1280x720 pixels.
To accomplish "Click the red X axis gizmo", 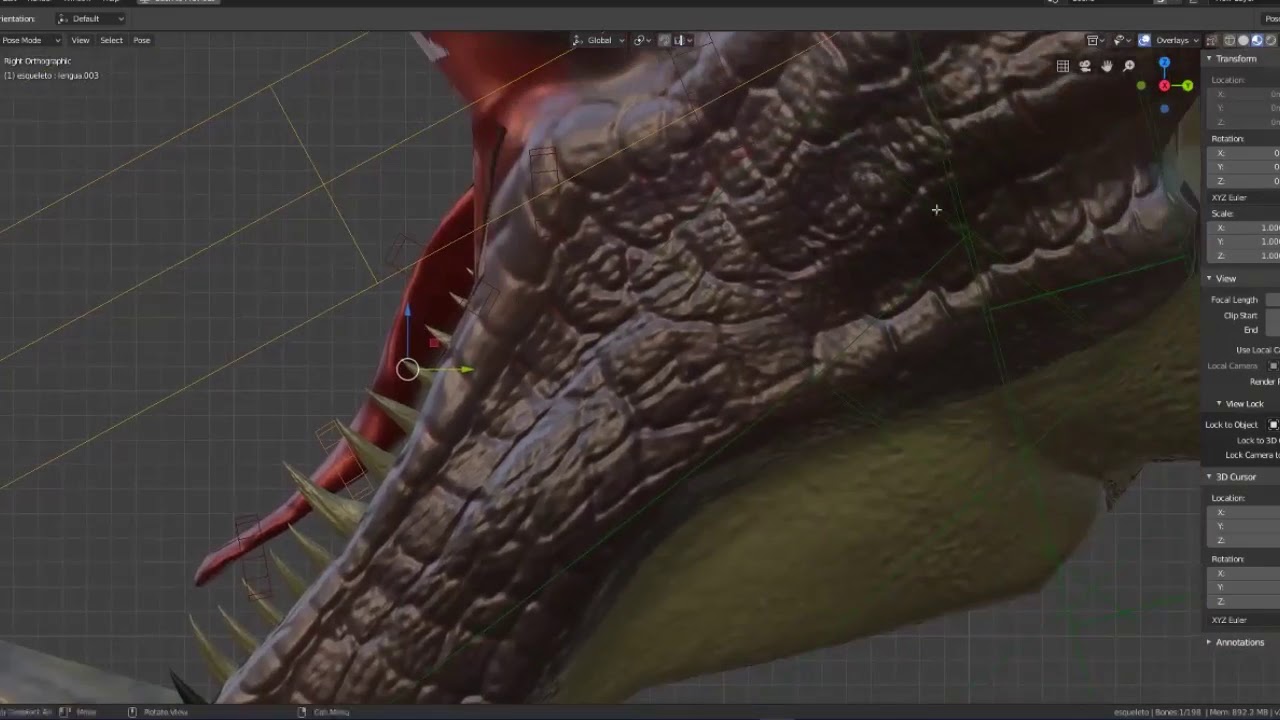I will coord(1164,86).
